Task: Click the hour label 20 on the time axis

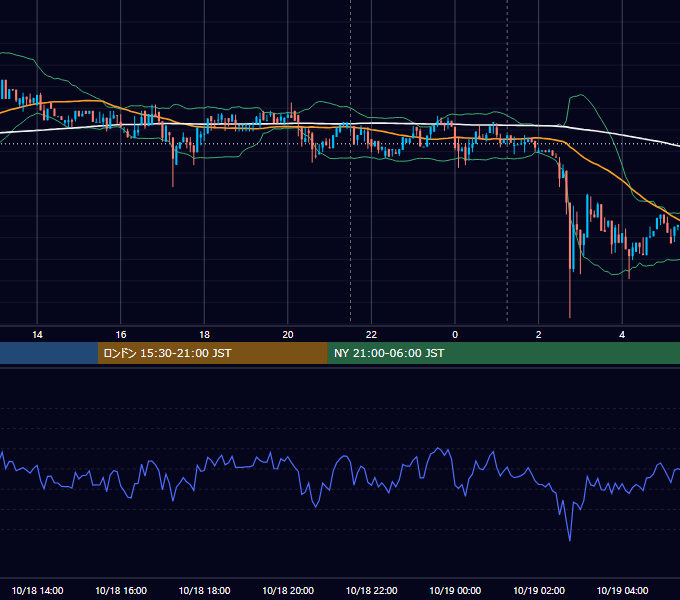Action: tap(288, 335)
